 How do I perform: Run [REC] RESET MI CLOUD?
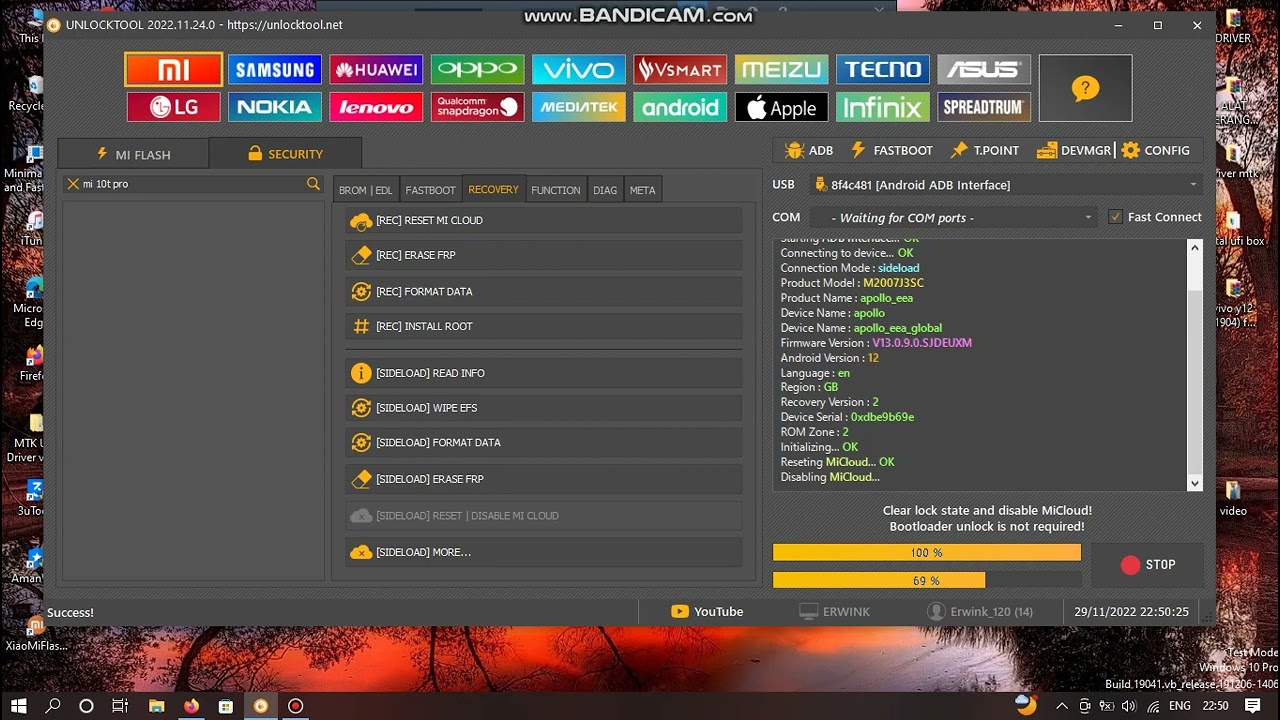544,220
